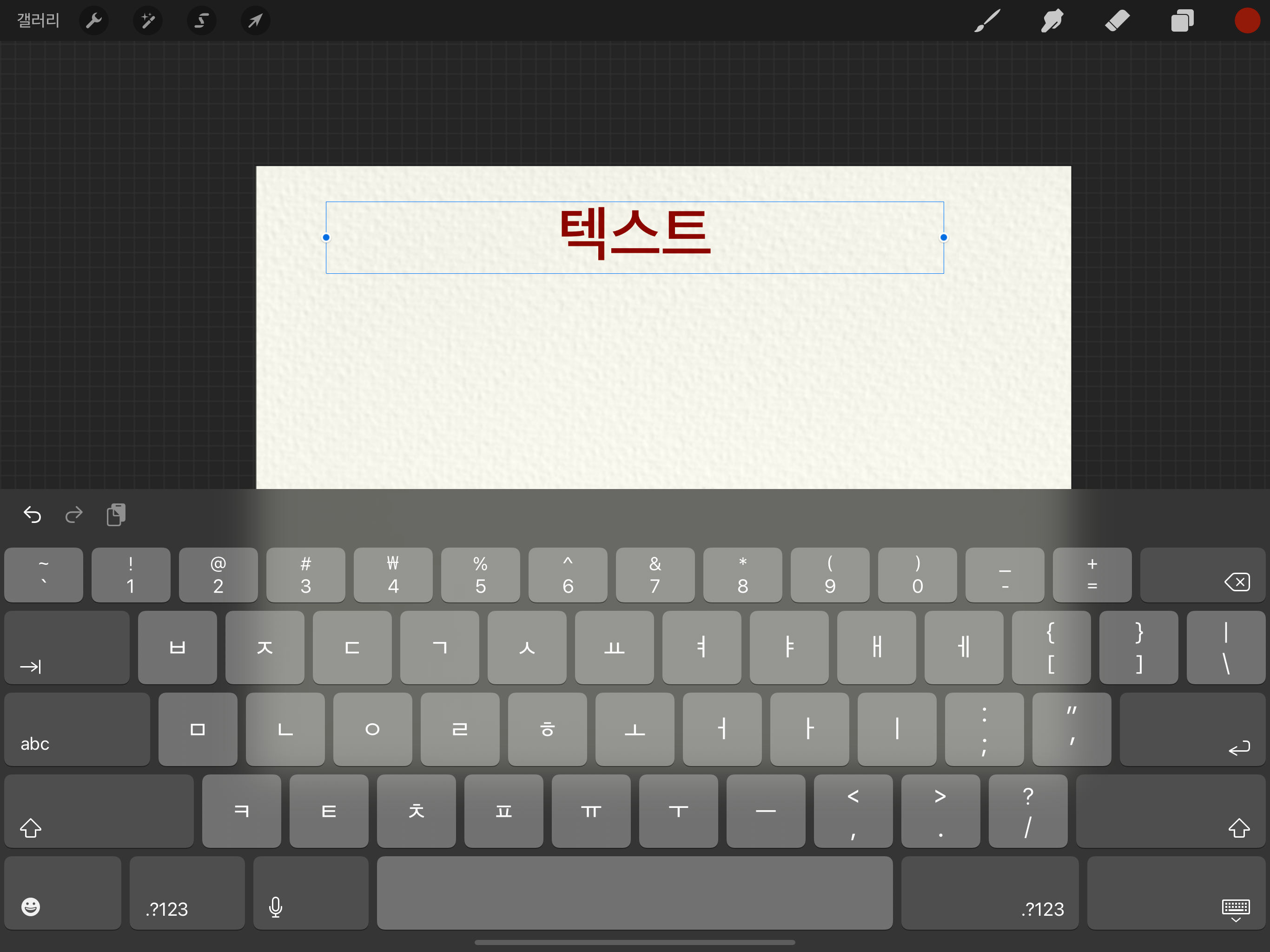Image resolution: width=1270 pixels, height=952 pixels.
Task: Open the Adjustments magic wand menu
Action: point(147,20)
